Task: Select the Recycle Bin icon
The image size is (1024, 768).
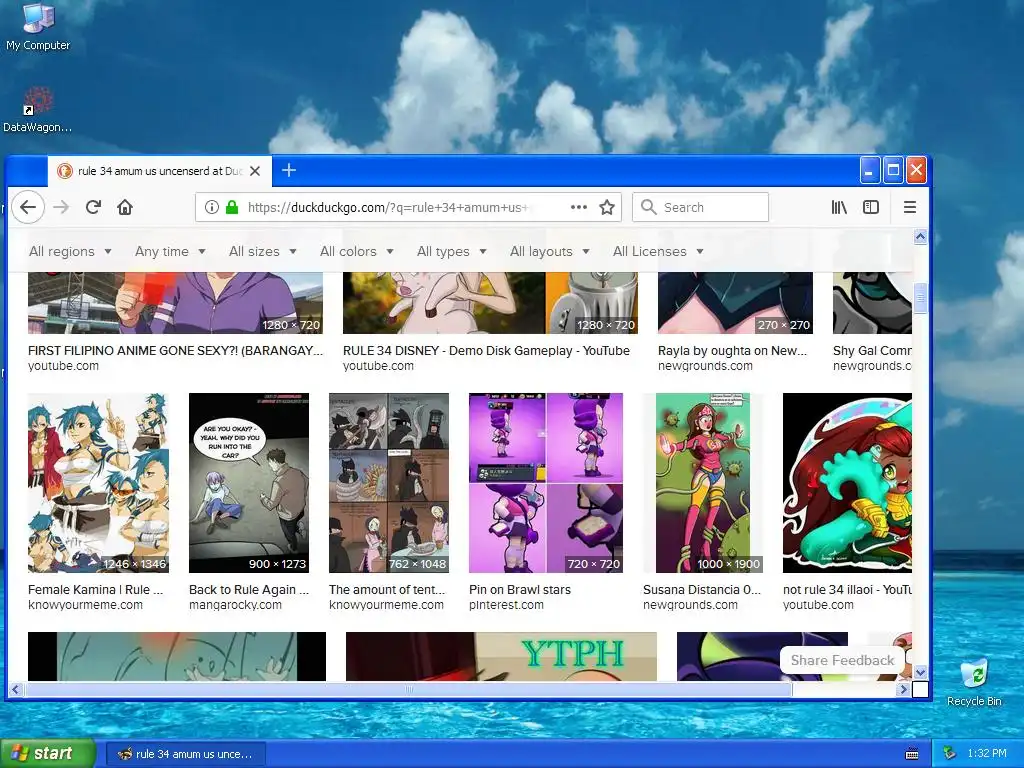Action: pyautogui.click(x=974, y=682)
